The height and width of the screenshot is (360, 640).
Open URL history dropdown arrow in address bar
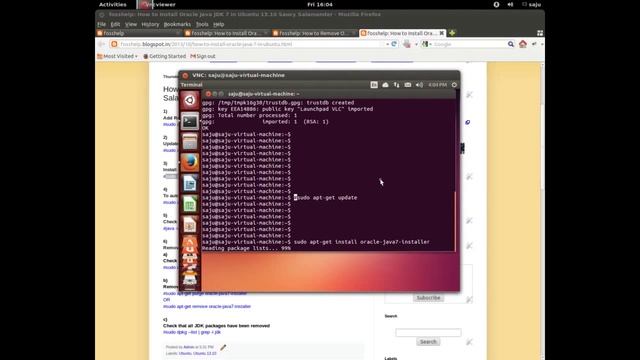[x=387, y=44]
